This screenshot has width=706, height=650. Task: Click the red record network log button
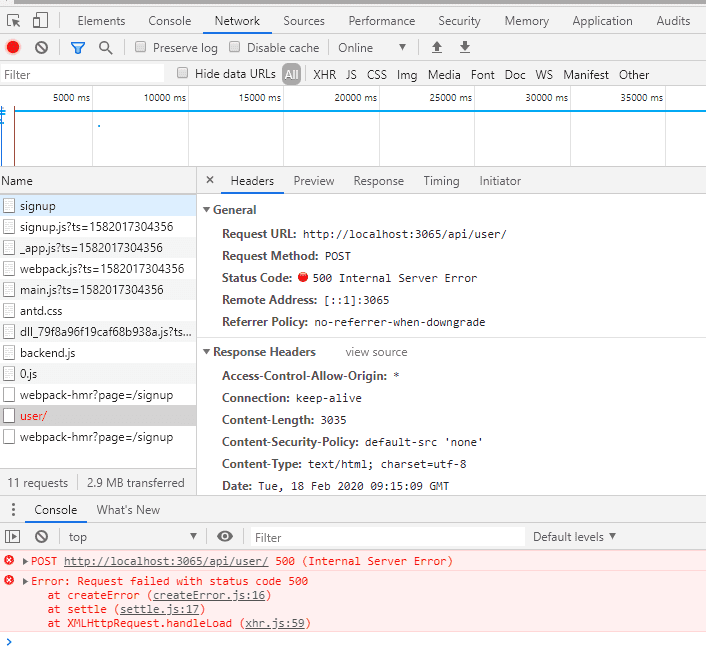(x=13, y=47)
